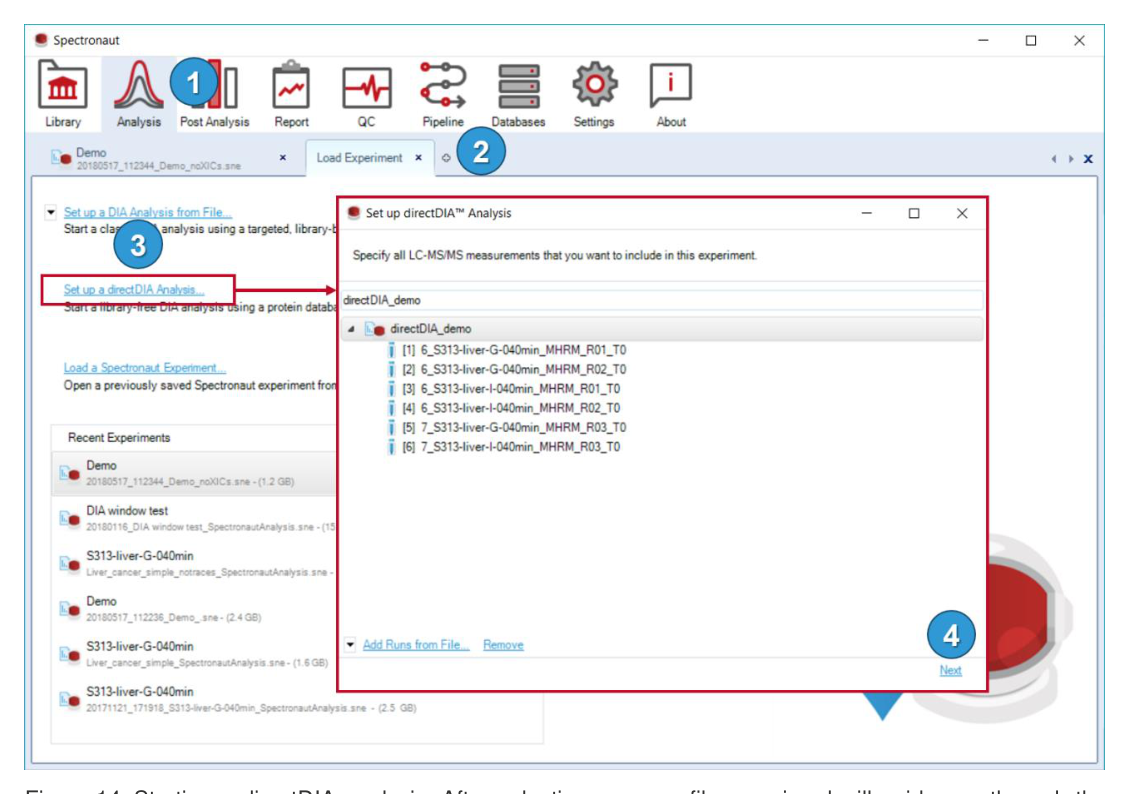Click the tab scroll right arrow
This screenshot has height=794, width=1129.
pos(1071,158)
